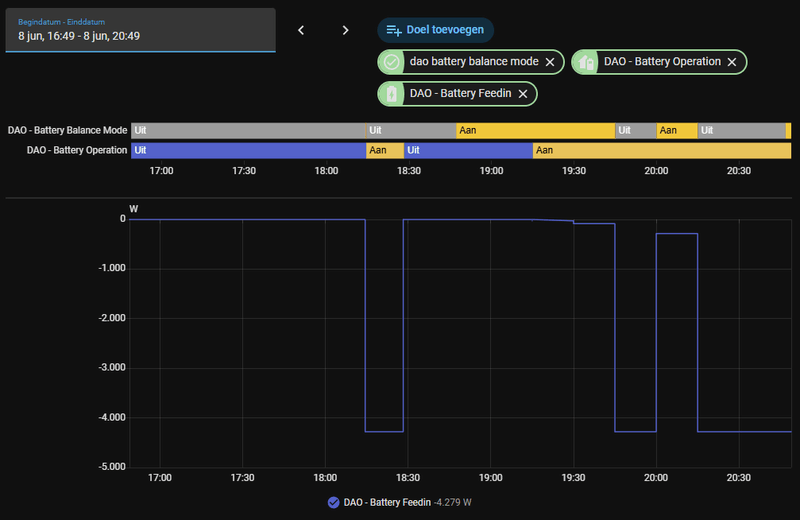800x520 pixels.
Task: Click first blue Uit segment in Battery Operation
Action: pos(248,151)
